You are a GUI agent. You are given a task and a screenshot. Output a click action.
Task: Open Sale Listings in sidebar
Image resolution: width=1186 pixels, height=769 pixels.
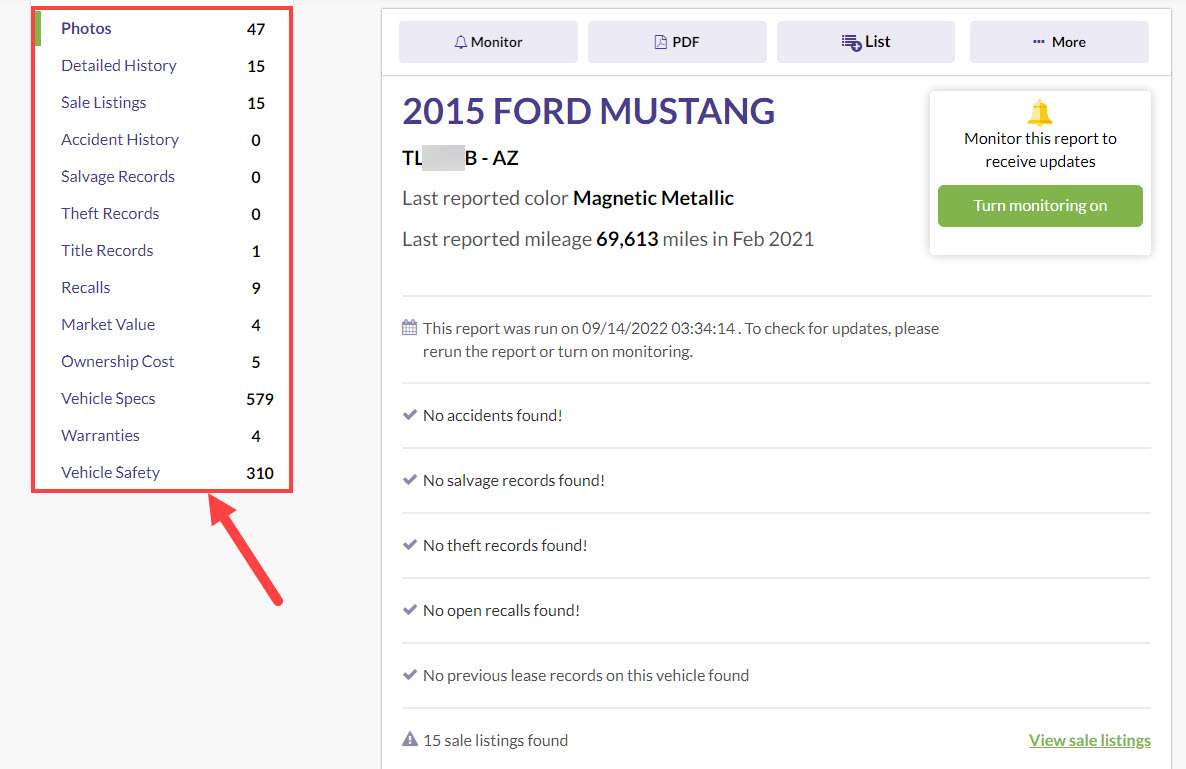(104, 103)
